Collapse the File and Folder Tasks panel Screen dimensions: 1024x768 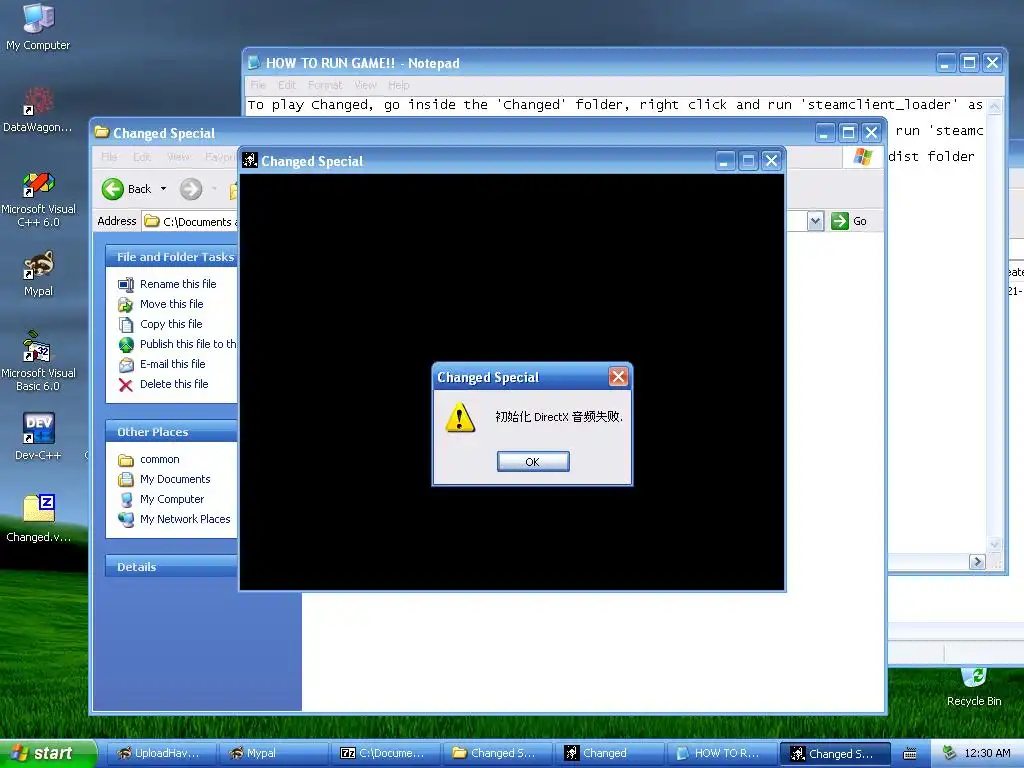point(171,257)
